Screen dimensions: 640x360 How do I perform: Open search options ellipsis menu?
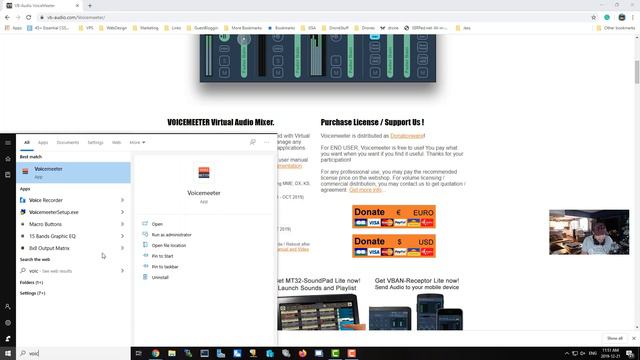[x=267, y=142]
